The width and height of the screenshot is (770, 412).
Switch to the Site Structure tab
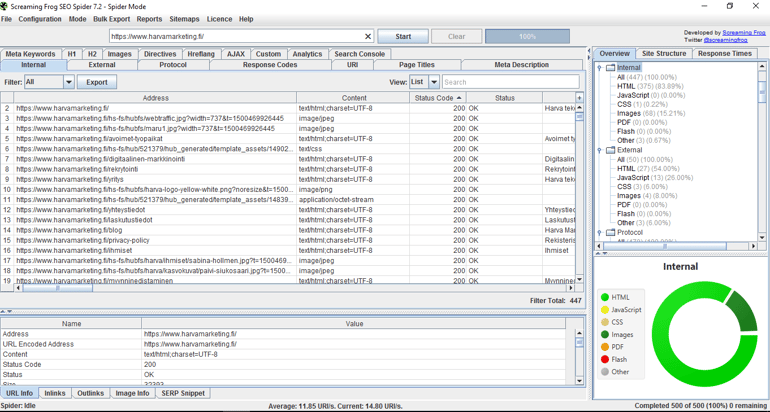pyautogui.click(x=664, y=54)
